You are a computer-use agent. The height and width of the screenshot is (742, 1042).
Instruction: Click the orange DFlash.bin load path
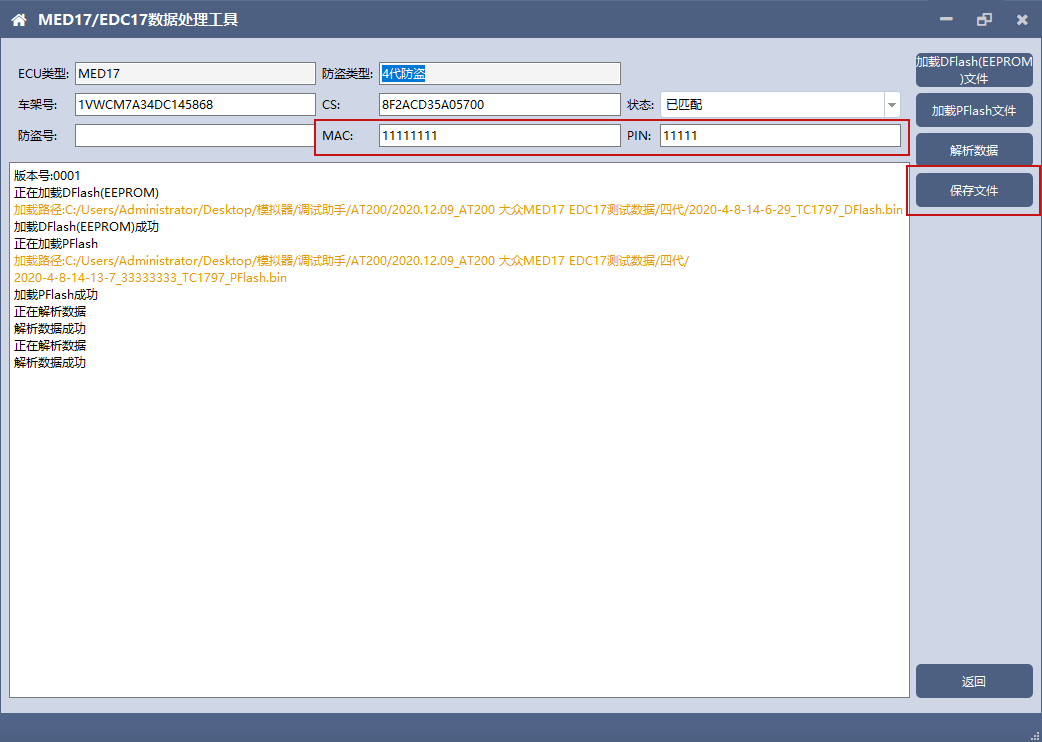pyautogui.click(x=458, y=210)
